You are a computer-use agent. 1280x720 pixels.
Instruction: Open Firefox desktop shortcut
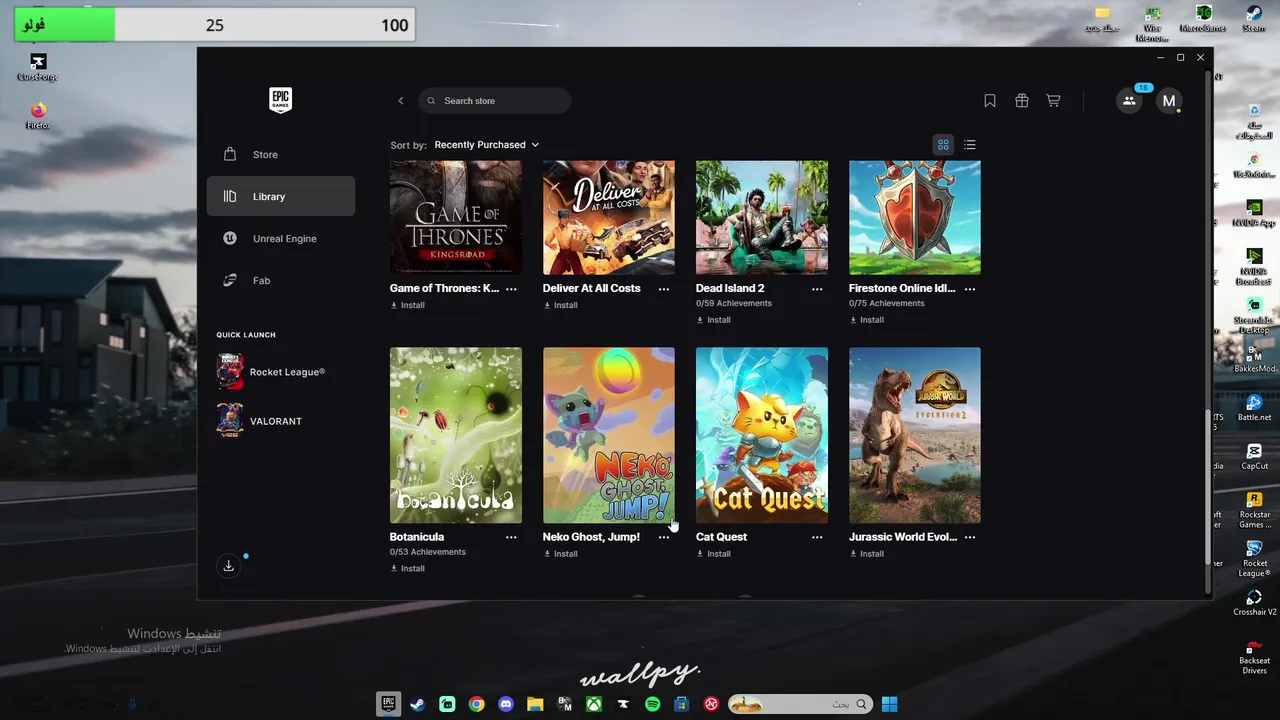[38, 115]
